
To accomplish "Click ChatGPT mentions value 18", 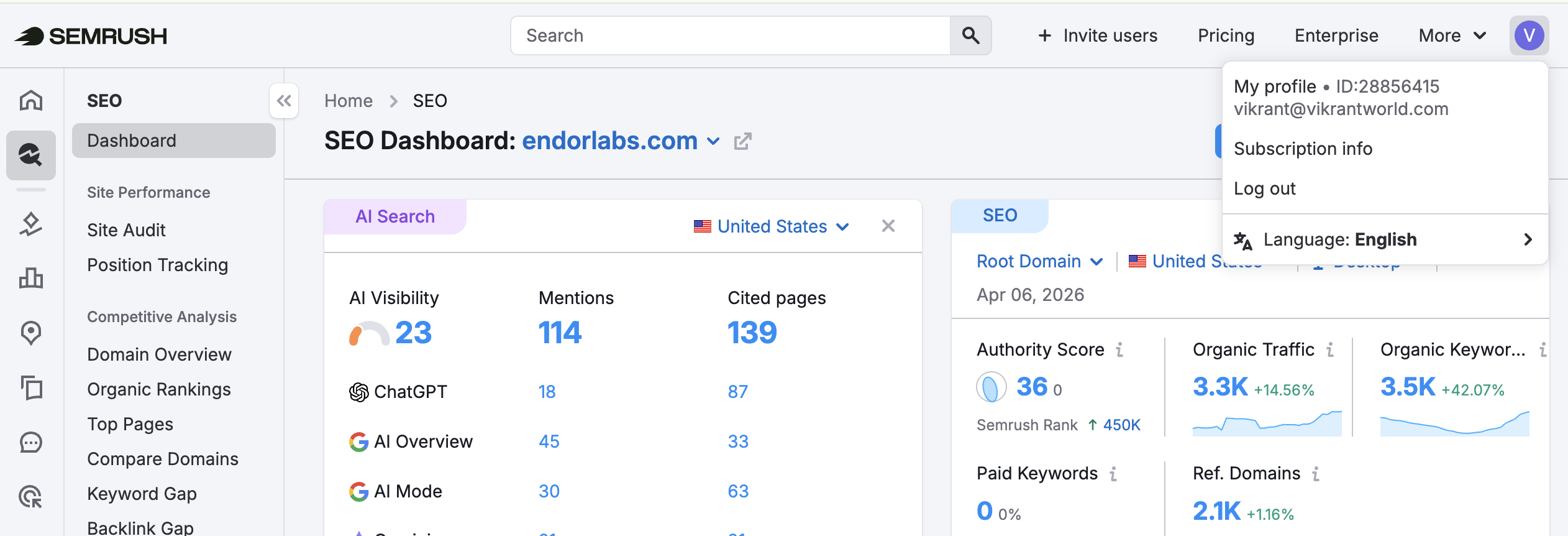I will [x=547, y=392].
